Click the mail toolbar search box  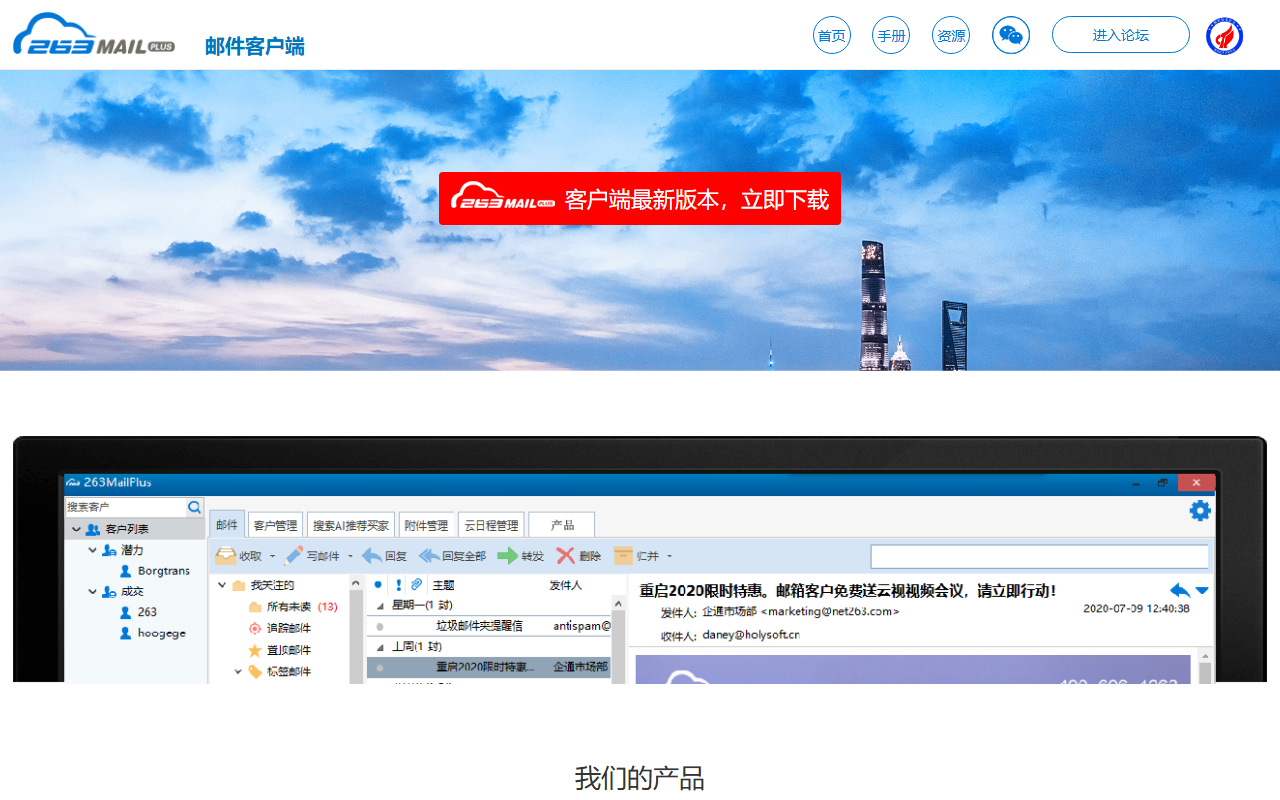point(1040,556)
